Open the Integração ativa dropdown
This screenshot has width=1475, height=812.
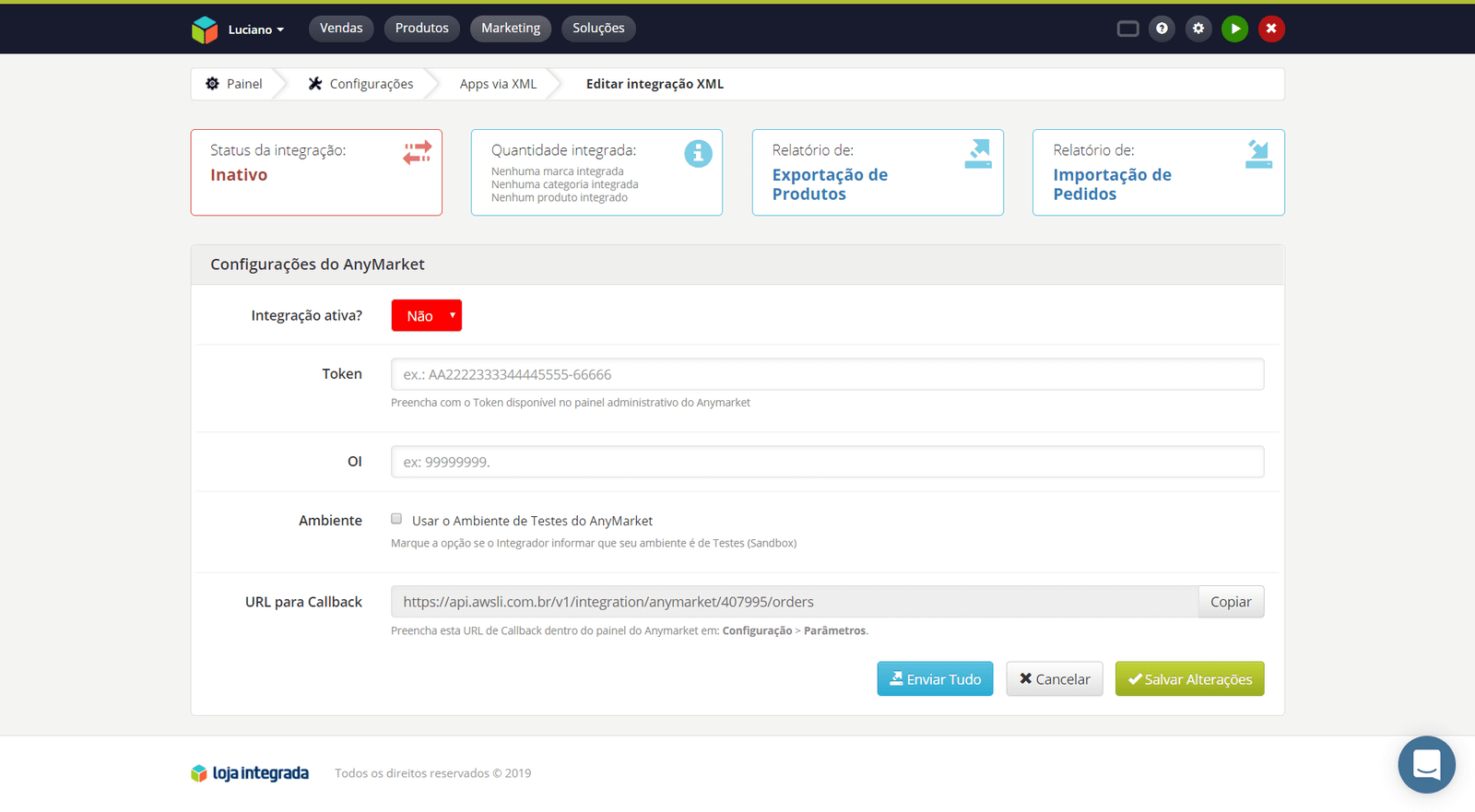coord(426,315)
